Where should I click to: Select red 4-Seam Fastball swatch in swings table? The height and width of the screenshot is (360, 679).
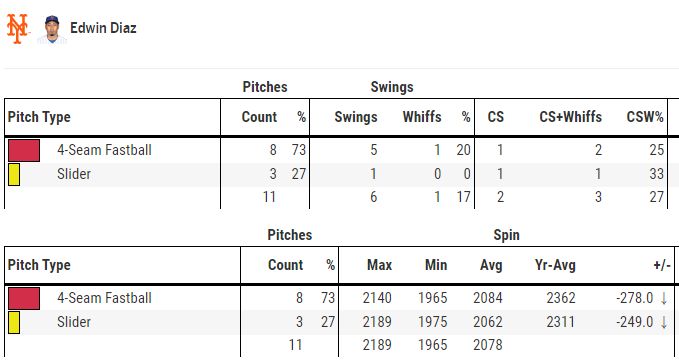24,150
